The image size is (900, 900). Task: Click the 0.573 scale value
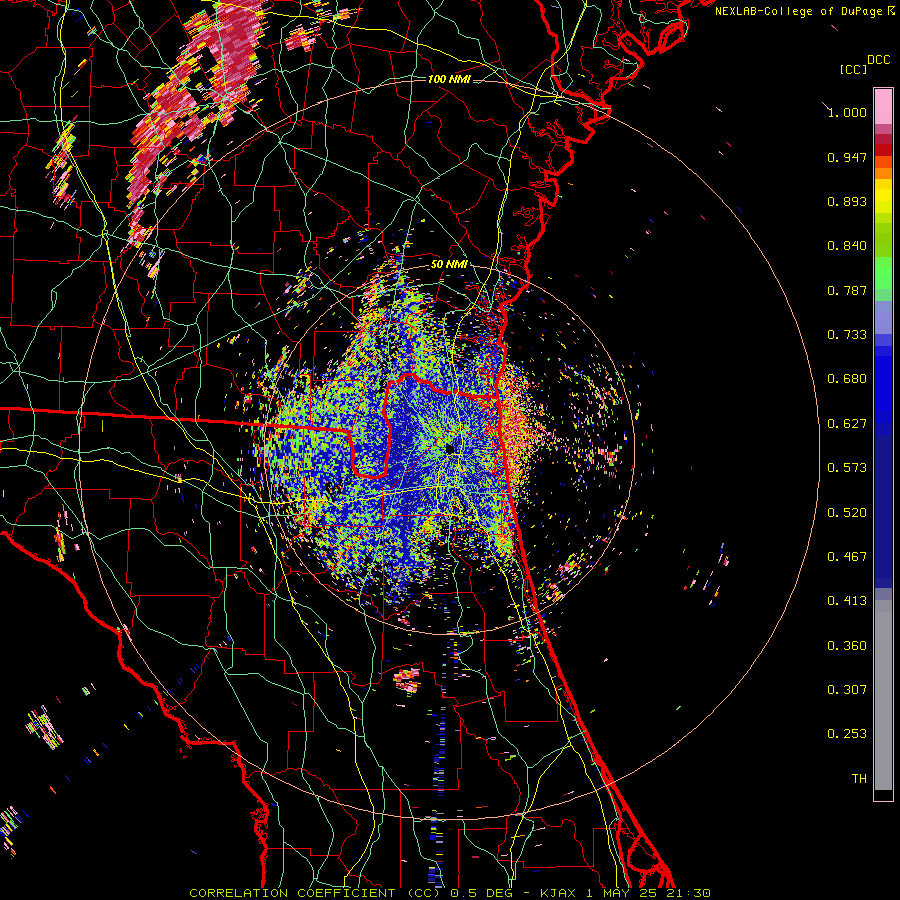[x=847, y=468]
